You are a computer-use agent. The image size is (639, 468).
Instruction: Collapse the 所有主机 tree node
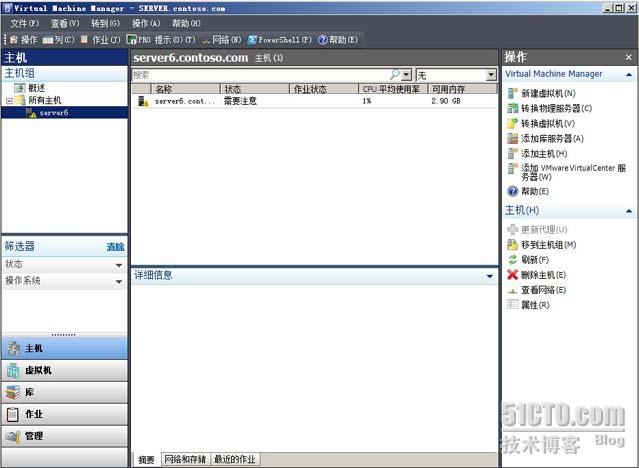(9, 100)
